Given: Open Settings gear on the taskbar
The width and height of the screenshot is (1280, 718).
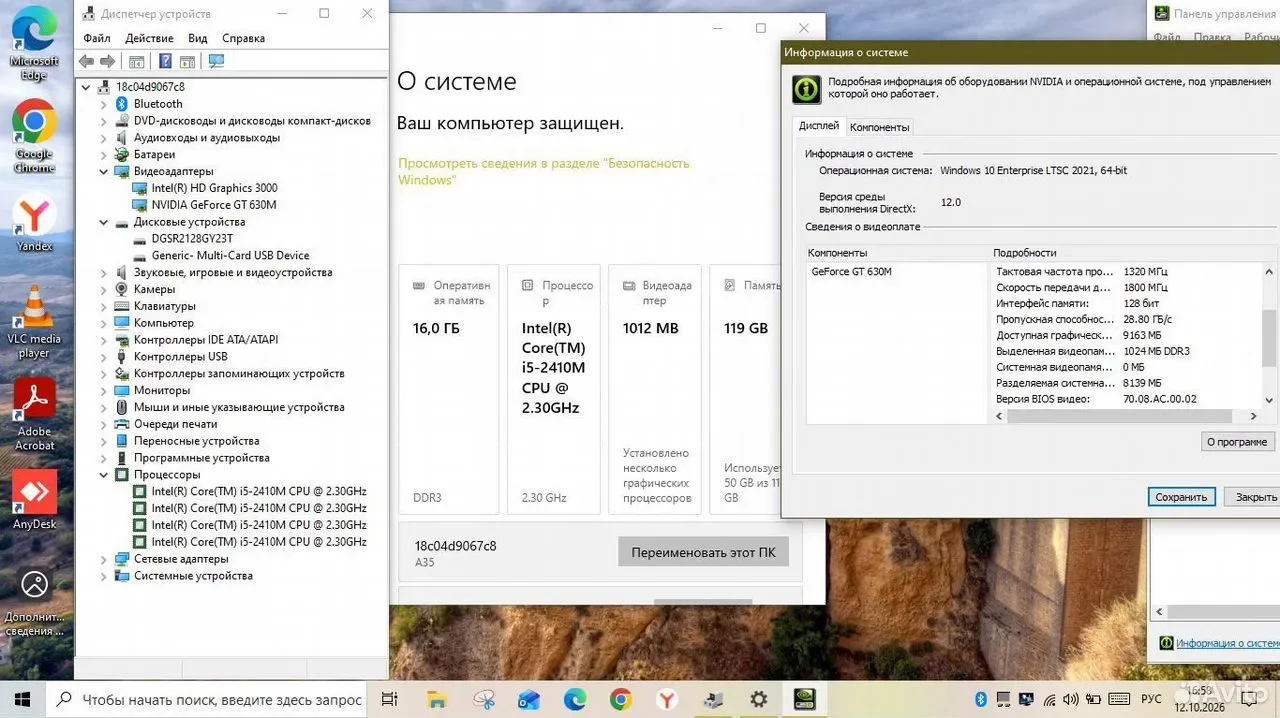Looking at the screenshot, I should coord(759,699).
